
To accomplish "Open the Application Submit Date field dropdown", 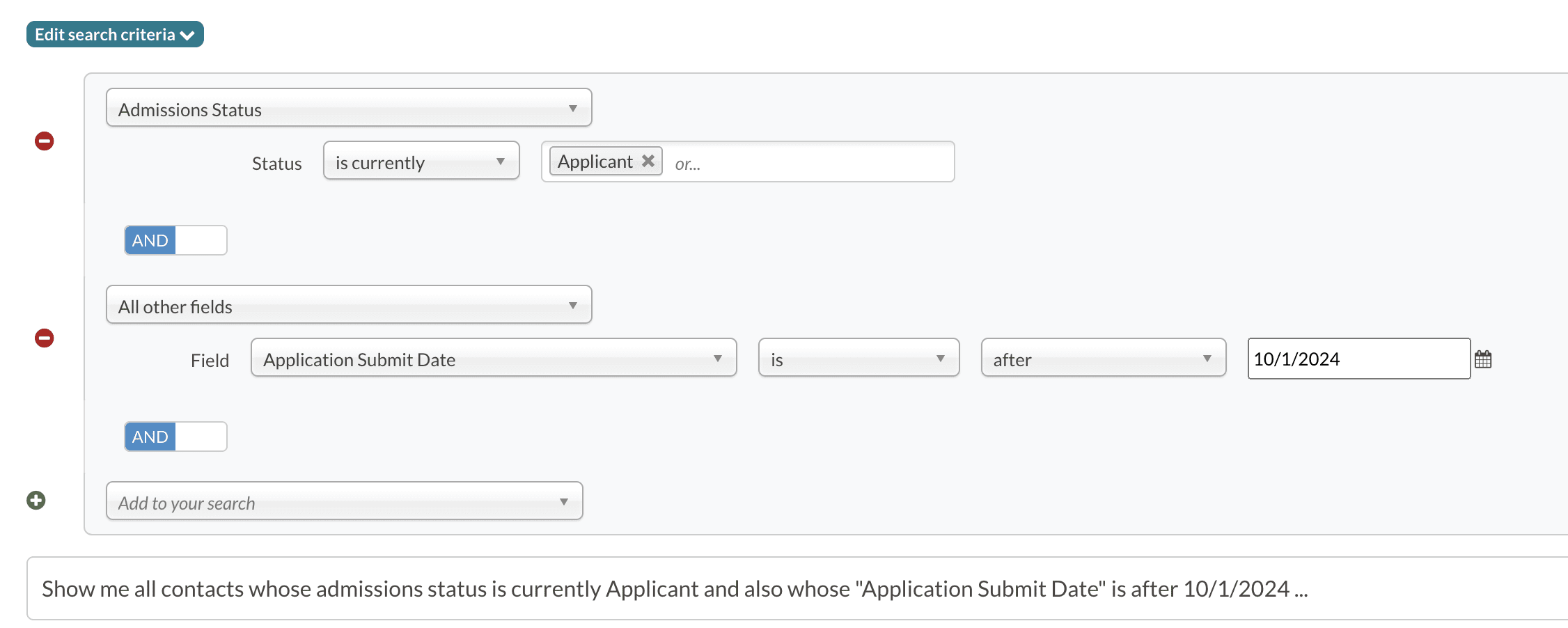I will tap(493, 359).
